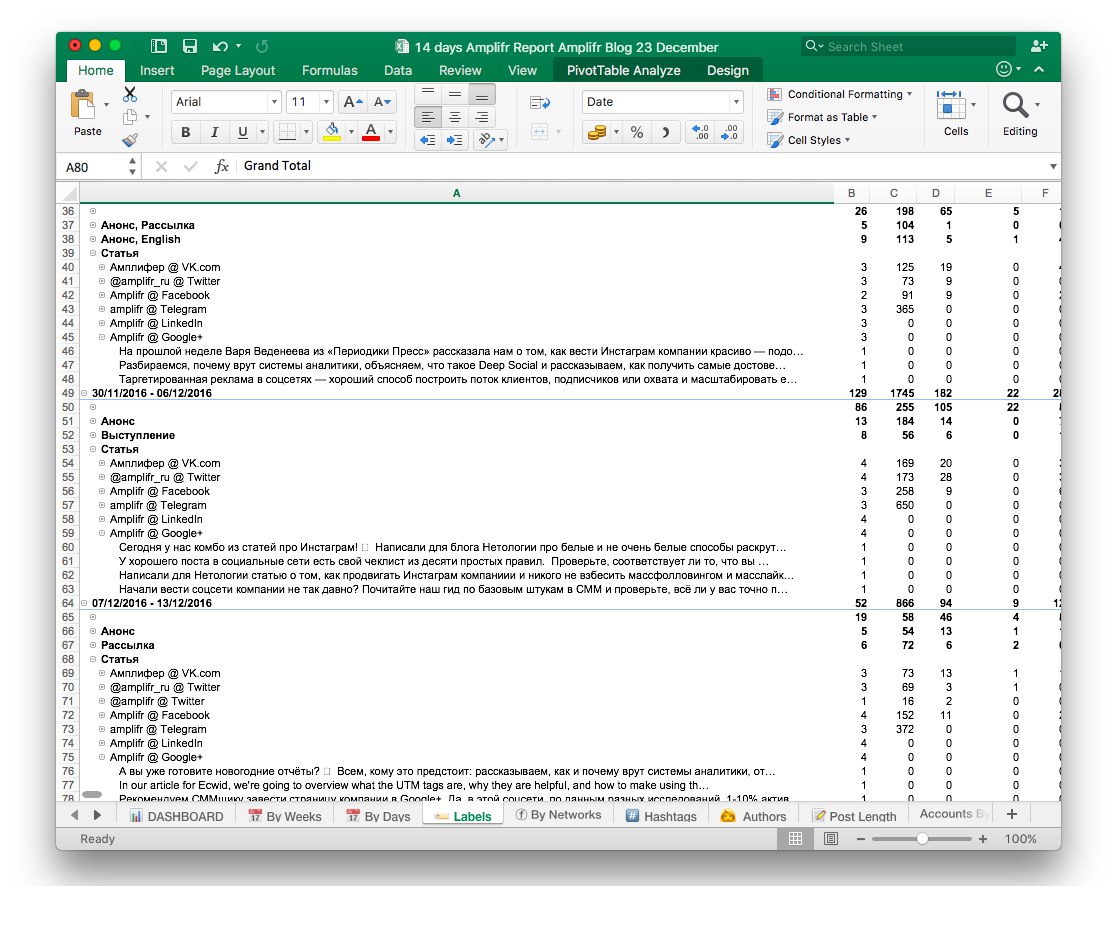
Task: Open Format as Table dropdown
Action: (x=822, y=117)
